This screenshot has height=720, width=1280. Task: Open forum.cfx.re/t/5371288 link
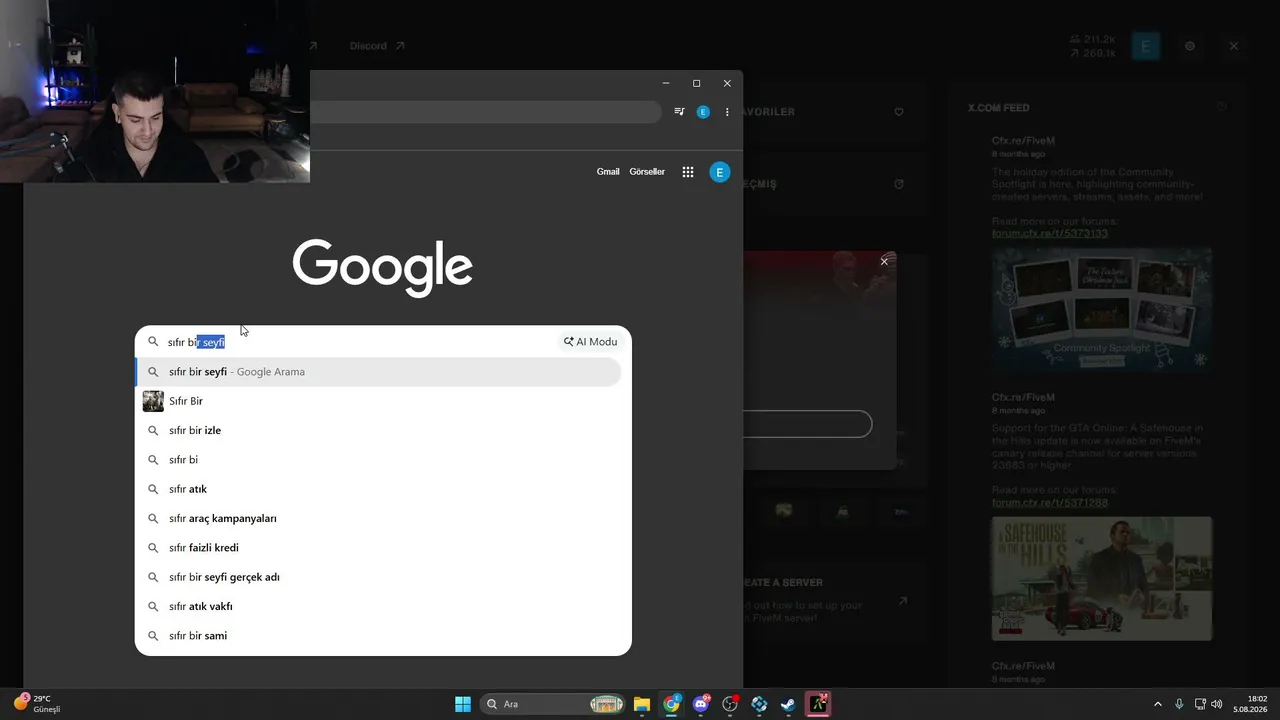pyautogui.click(x=1050, y=503)
